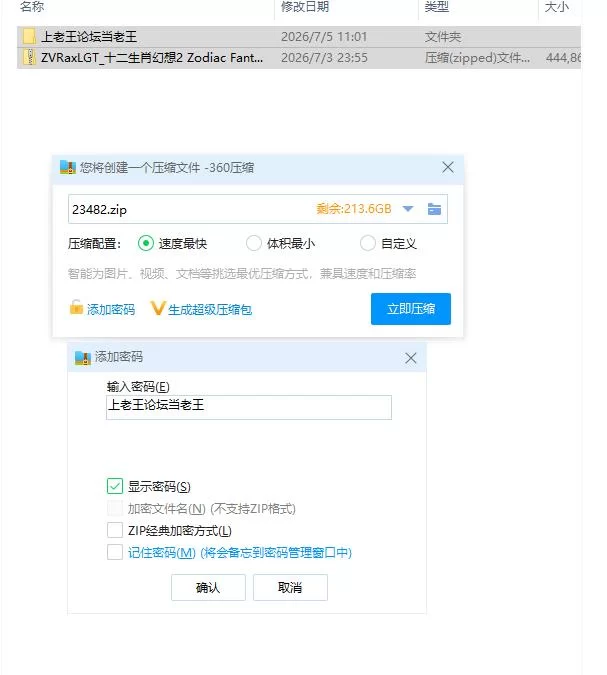607x675 pixels.
Task: Click the 压缩配置: label
Action: point(95,244)
